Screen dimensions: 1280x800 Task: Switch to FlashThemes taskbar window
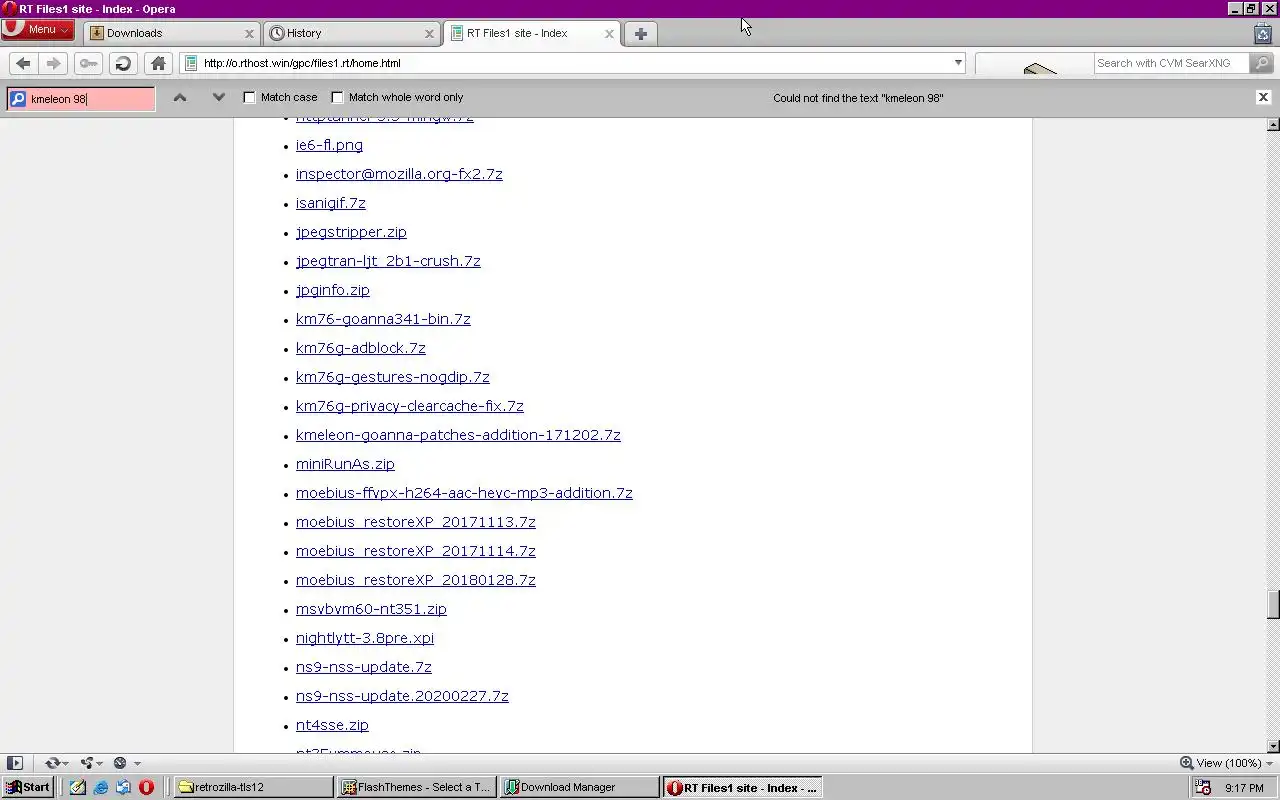(x=417, y=787)
